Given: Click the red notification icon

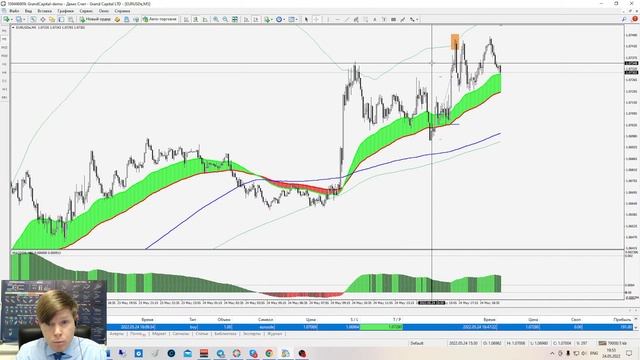Looking at the screenshot, I should coord(635,19).
